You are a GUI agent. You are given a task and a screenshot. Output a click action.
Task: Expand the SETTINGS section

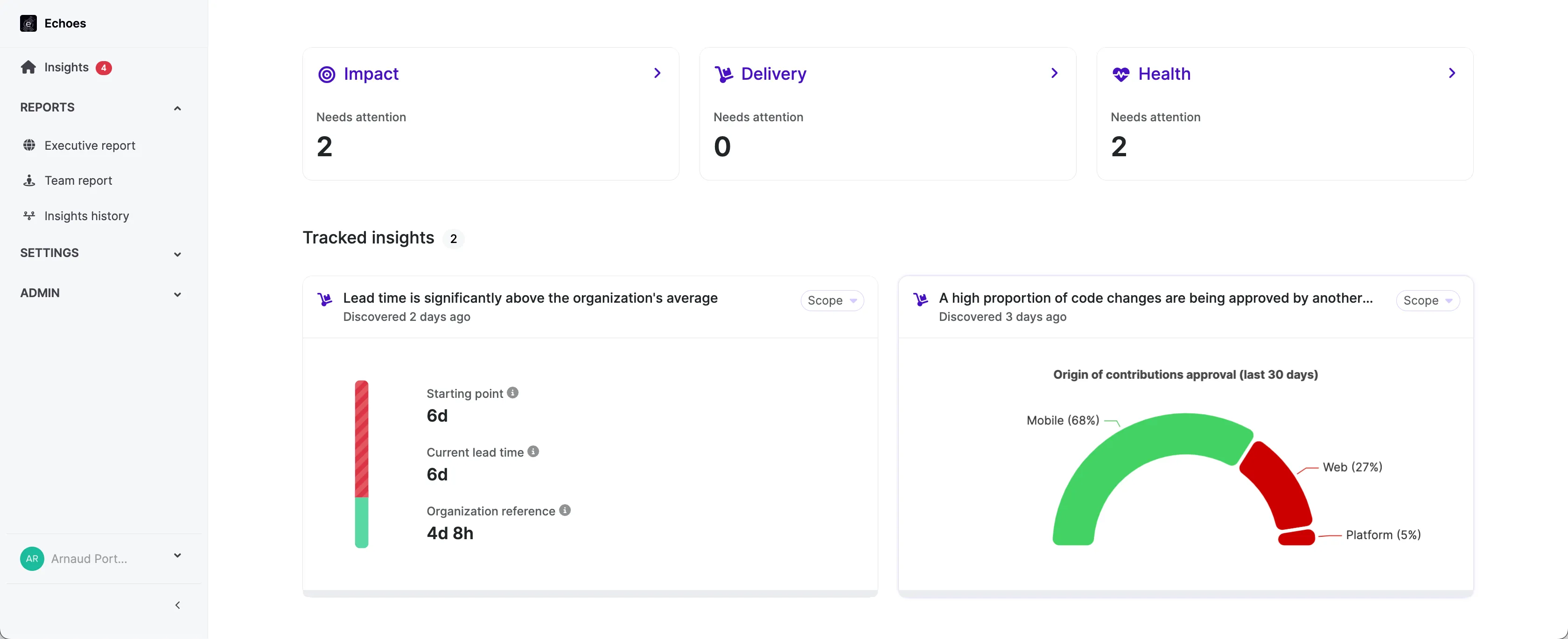[x=177, y=254]
